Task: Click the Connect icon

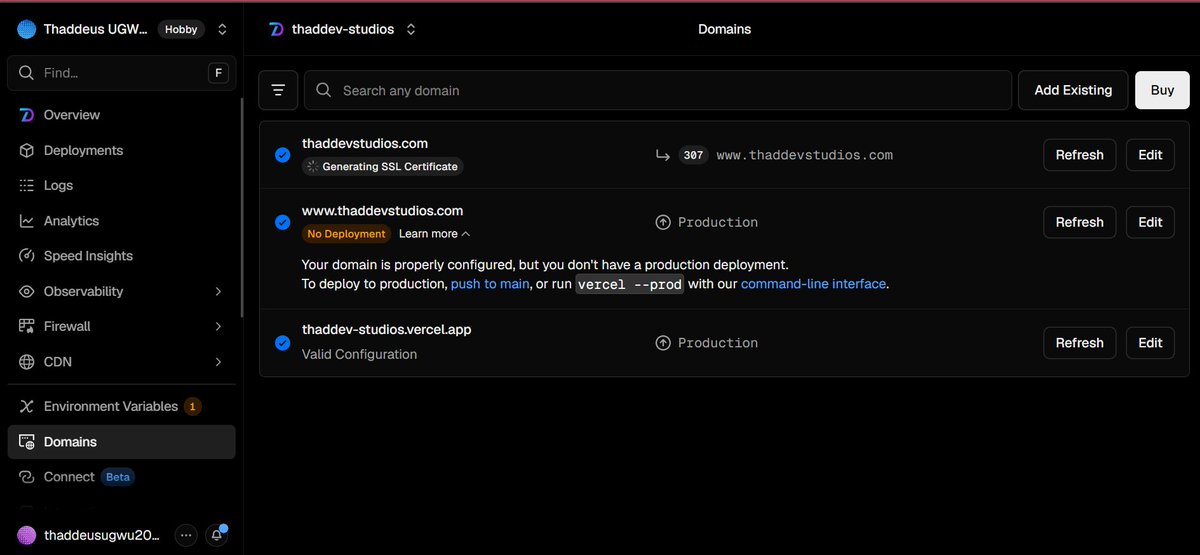Action: (26, 477)
